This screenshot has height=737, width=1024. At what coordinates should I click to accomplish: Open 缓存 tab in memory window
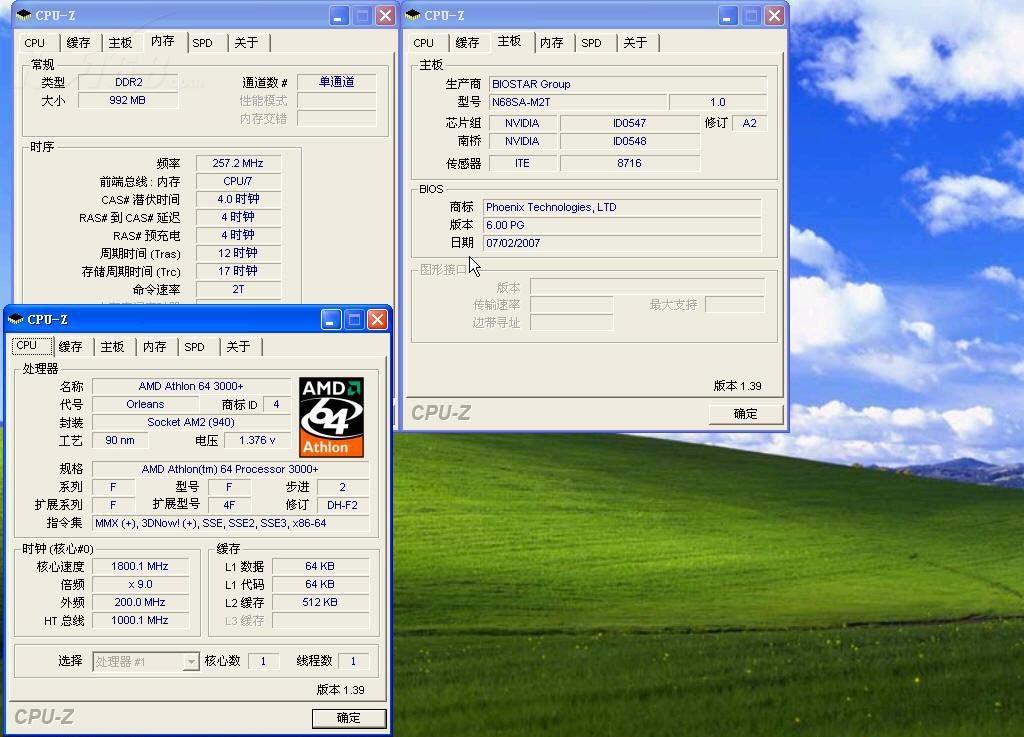point(78,43)
